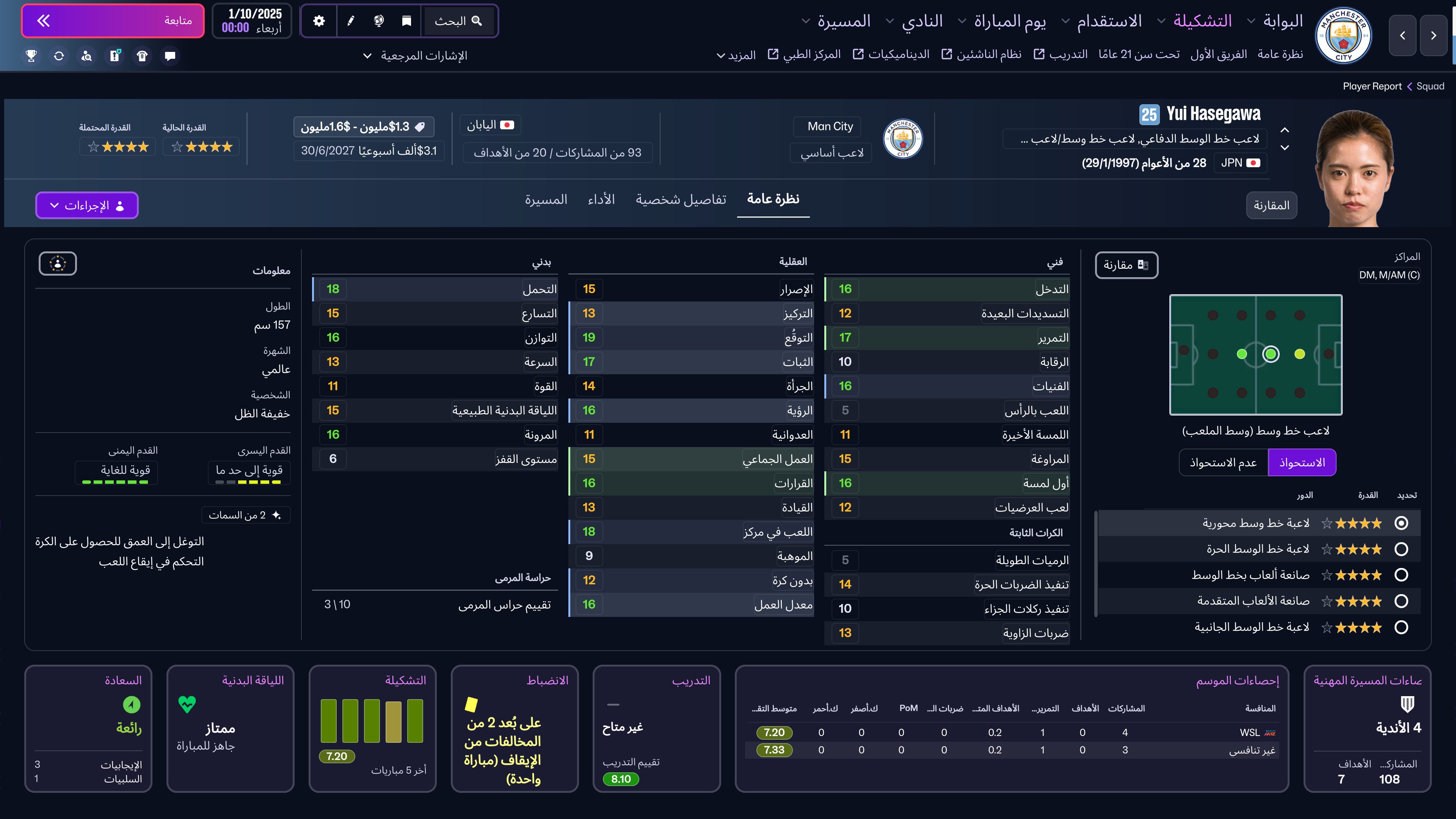Screen dimensions: 1456x819
Task: Click the pencil edit icon
Action: 350,21
